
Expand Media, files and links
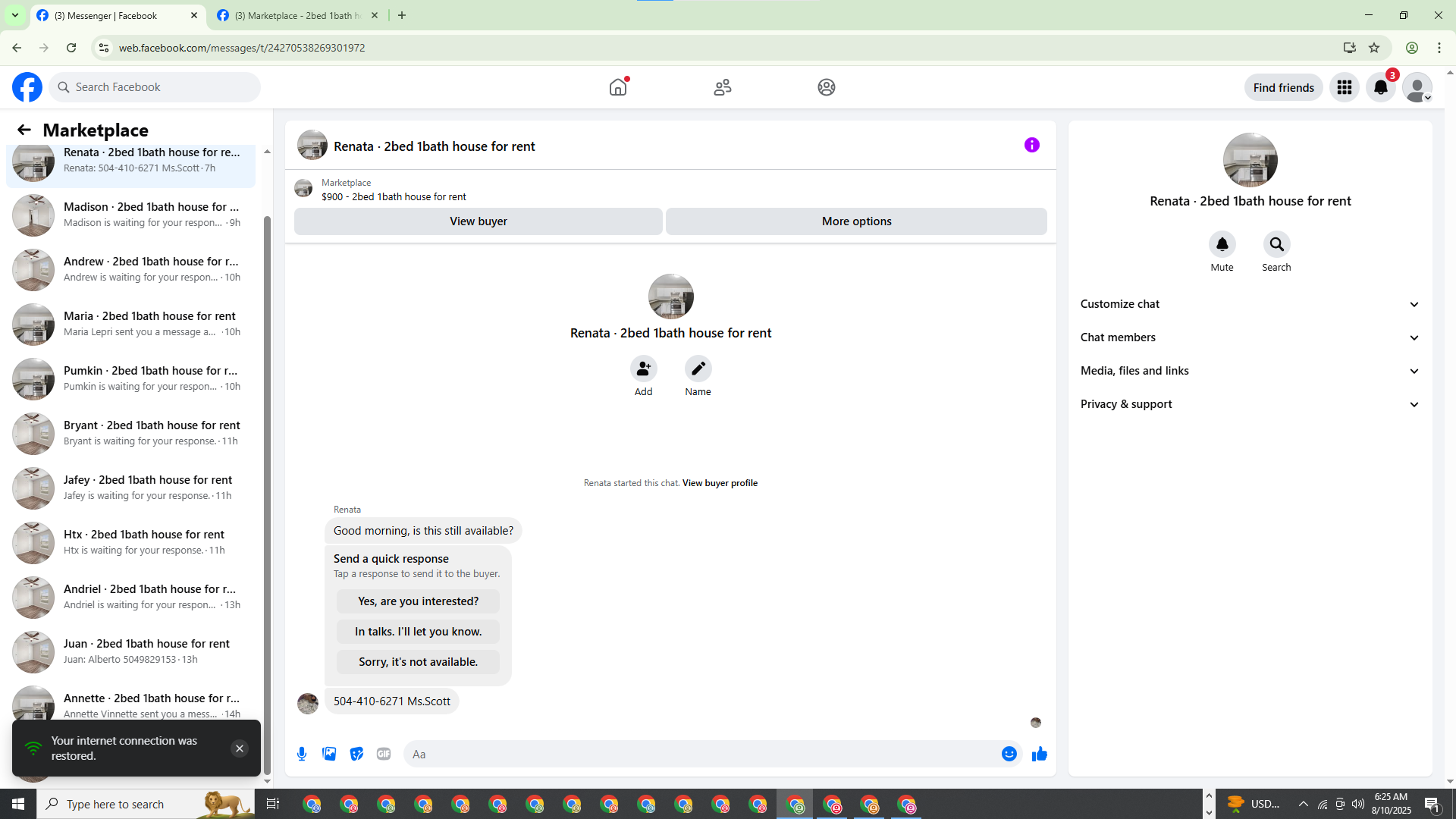(x=1249, y=371)
